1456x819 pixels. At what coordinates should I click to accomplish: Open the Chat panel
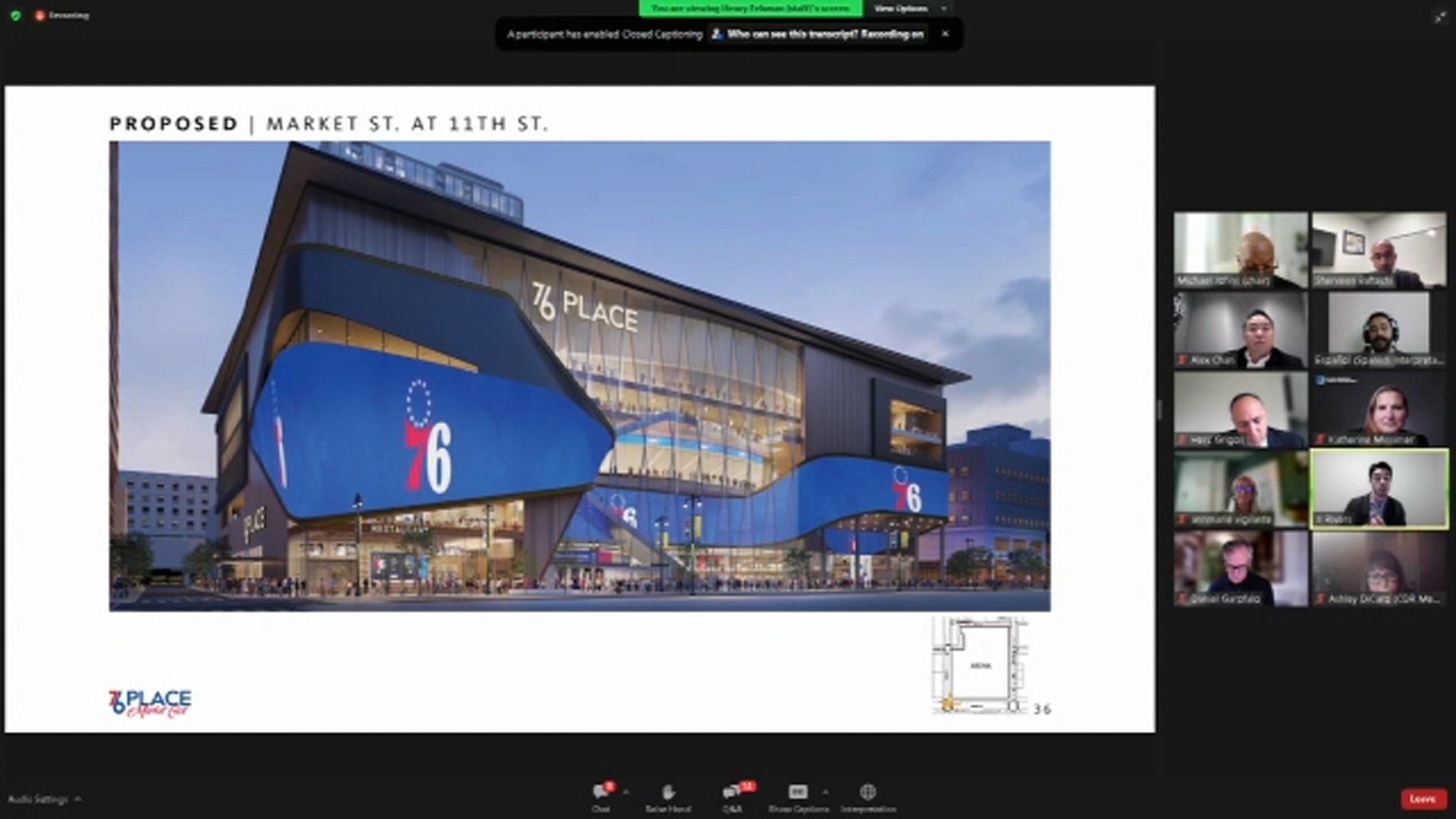point(601,797)
